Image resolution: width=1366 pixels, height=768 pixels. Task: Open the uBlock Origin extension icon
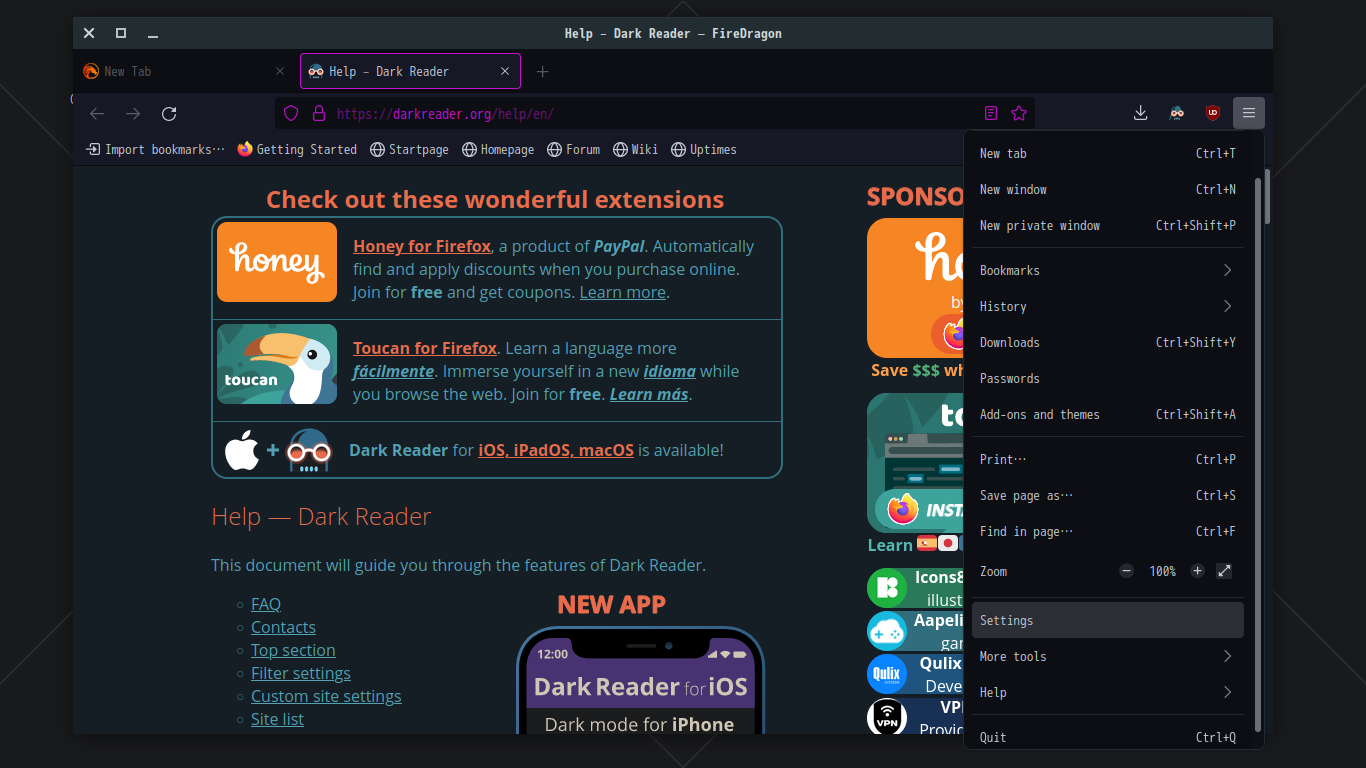click(1213, 113)
